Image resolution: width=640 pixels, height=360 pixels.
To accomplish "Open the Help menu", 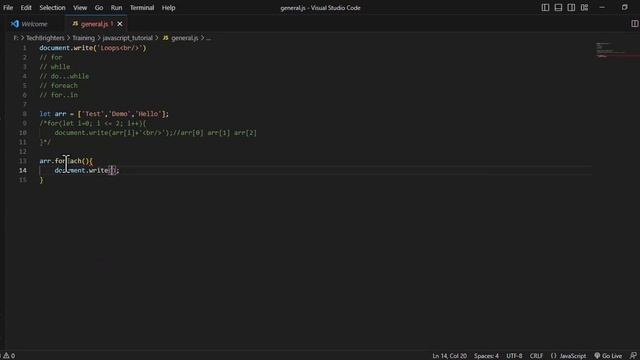I will (168, 8).
